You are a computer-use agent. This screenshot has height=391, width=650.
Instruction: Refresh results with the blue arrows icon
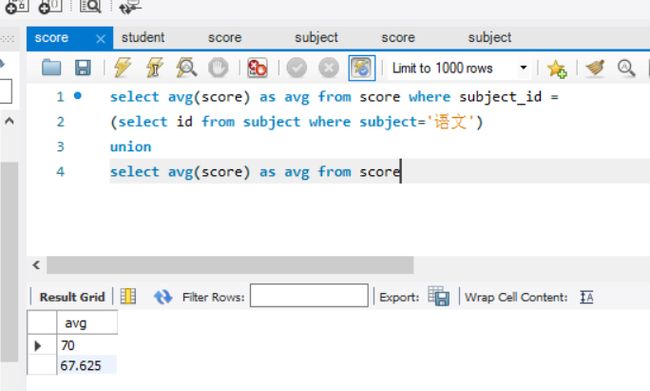click(x=162, y=297)
